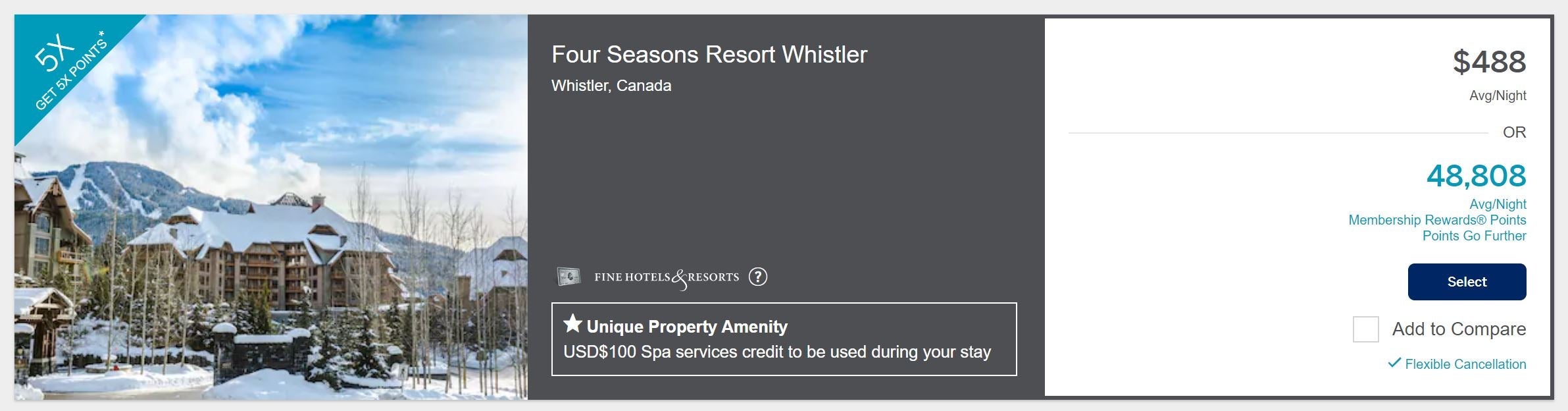Click the OR divider between prices
The image size is (1568, 411).
click(x=1513, y=132)
